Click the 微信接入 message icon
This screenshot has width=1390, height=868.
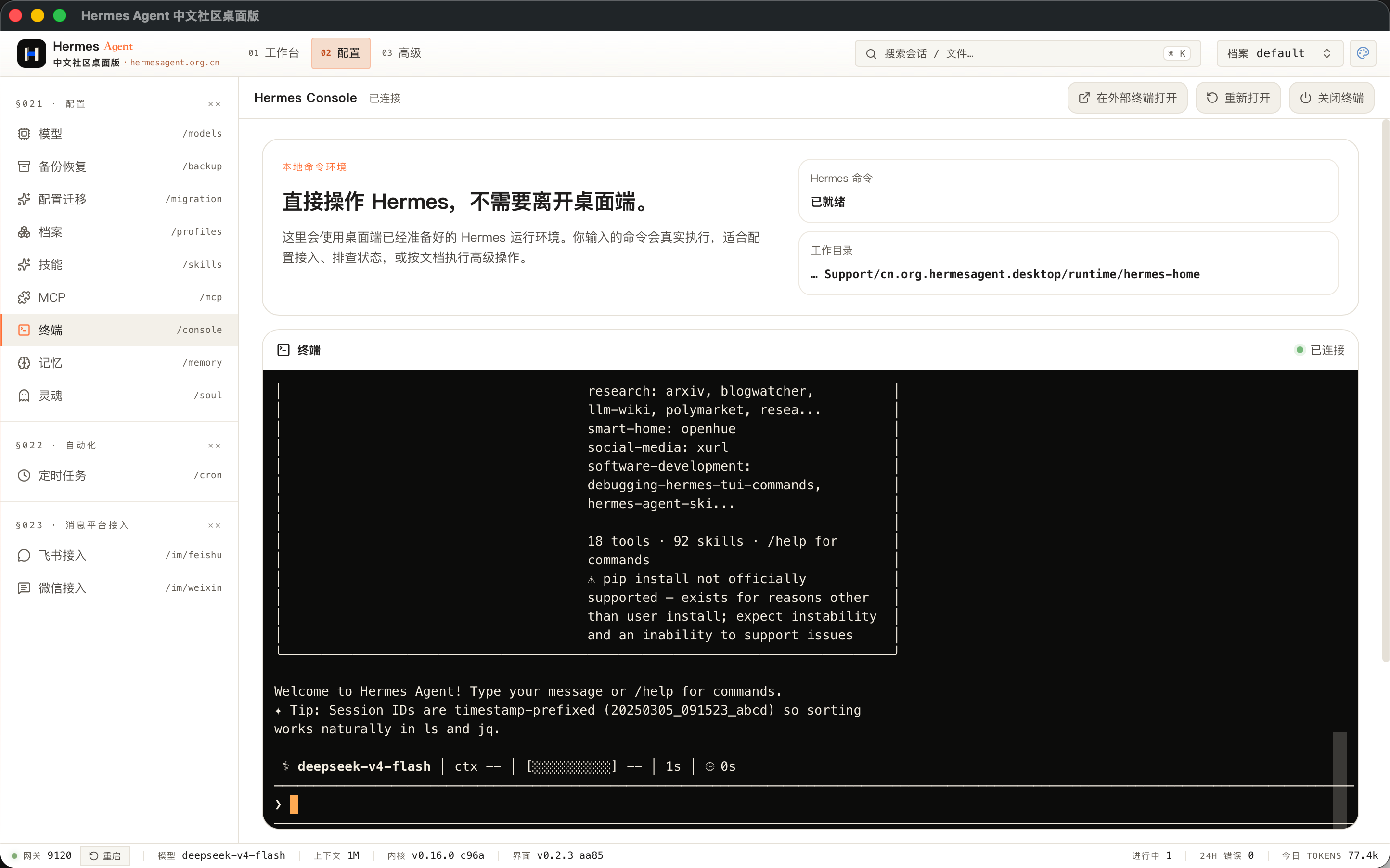[24, 588]
